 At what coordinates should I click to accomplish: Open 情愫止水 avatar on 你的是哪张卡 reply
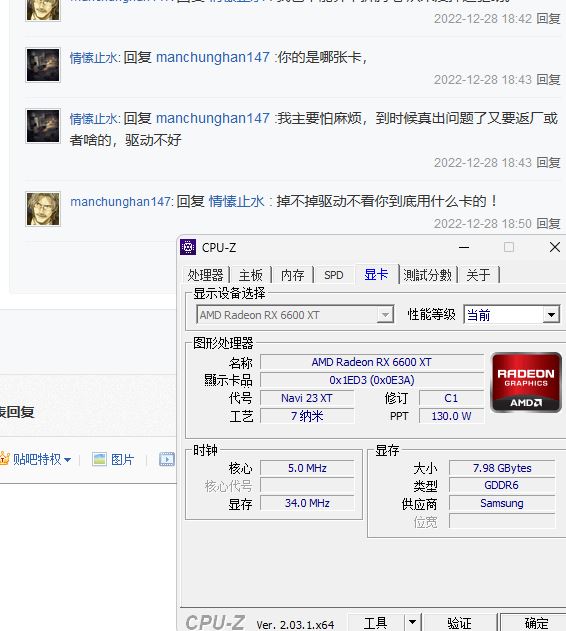coord(43,65)
